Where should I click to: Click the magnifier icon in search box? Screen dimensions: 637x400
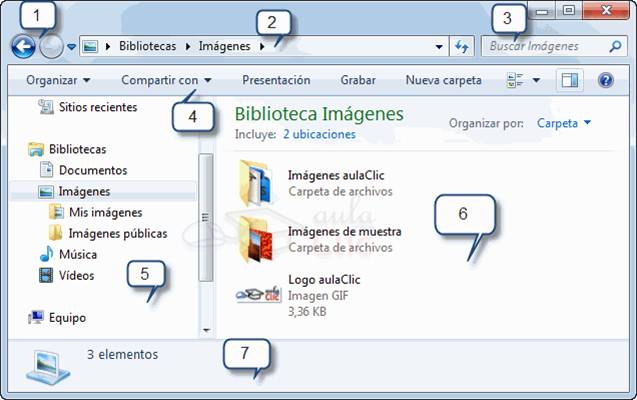[615, 47]
